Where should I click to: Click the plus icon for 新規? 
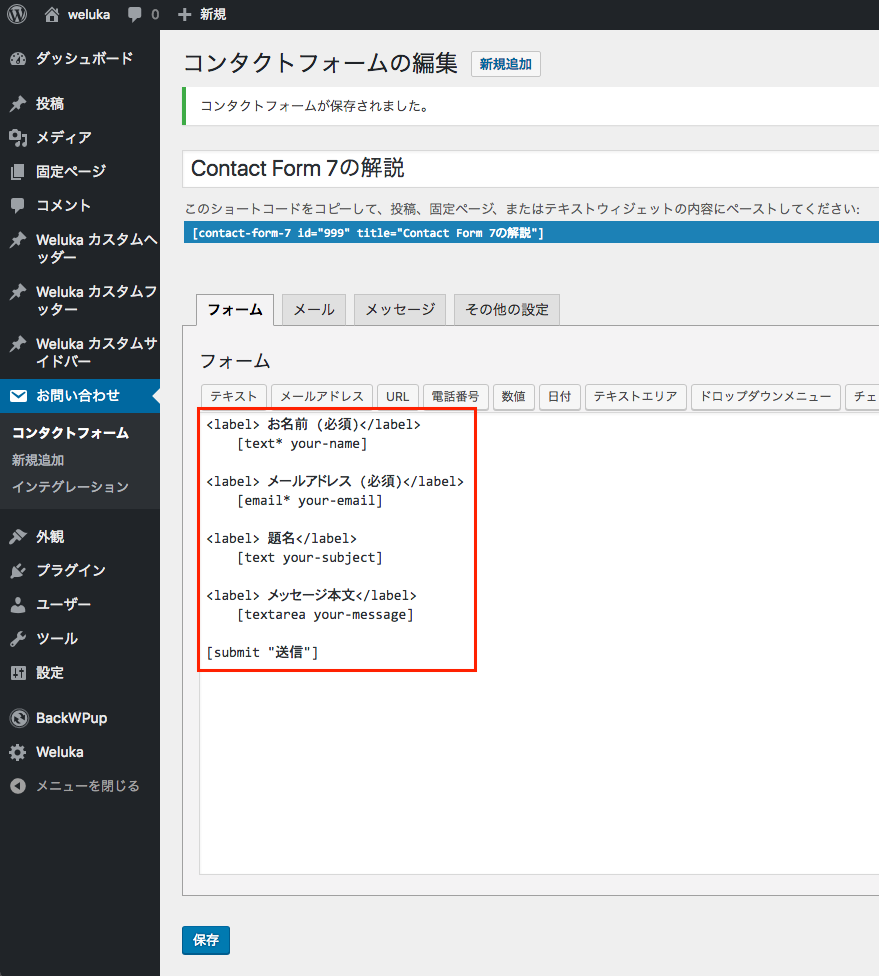[x=184, y=14]
